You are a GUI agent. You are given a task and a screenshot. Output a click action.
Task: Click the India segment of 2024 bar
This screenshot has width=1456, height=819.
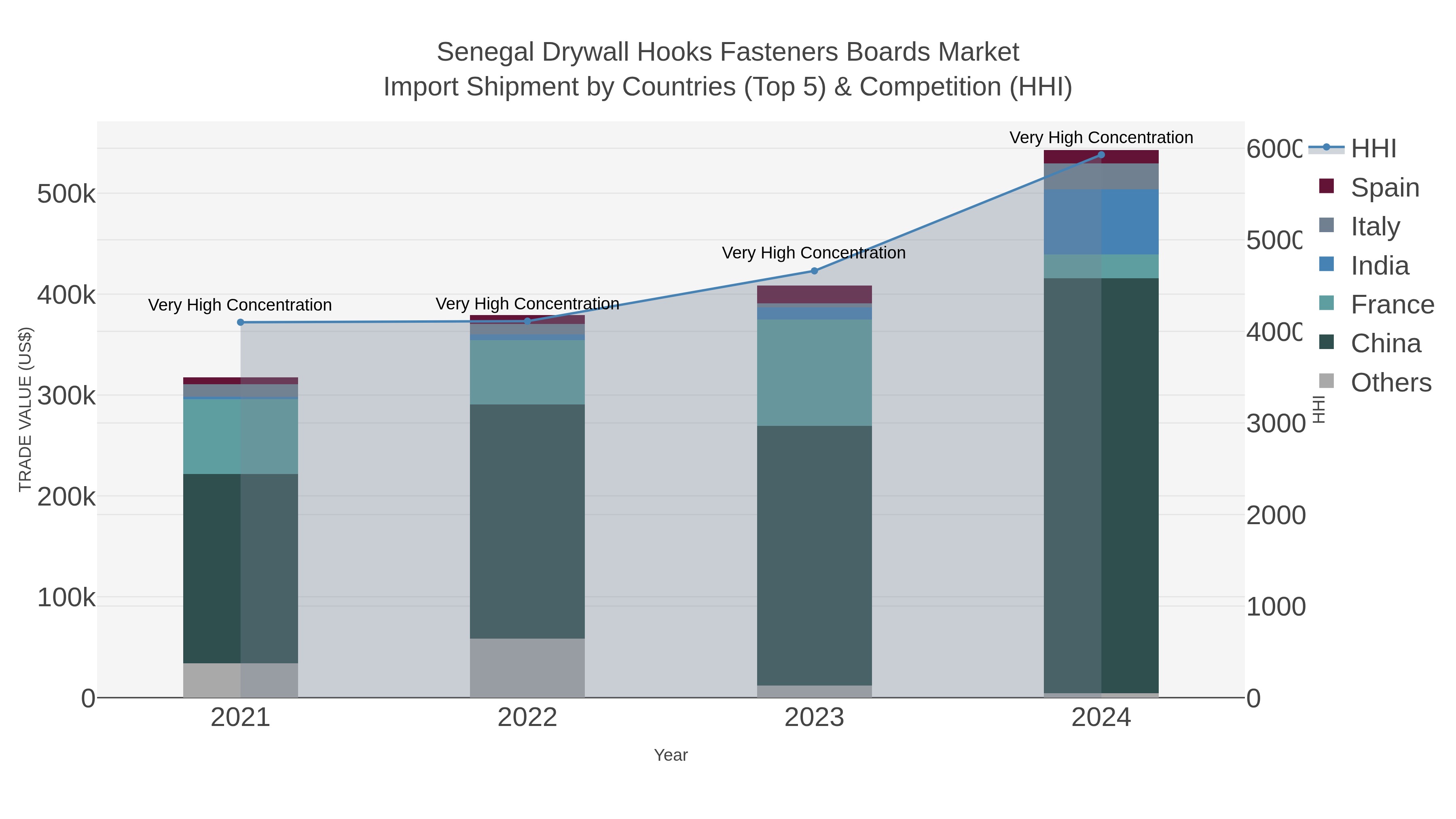1101,222
